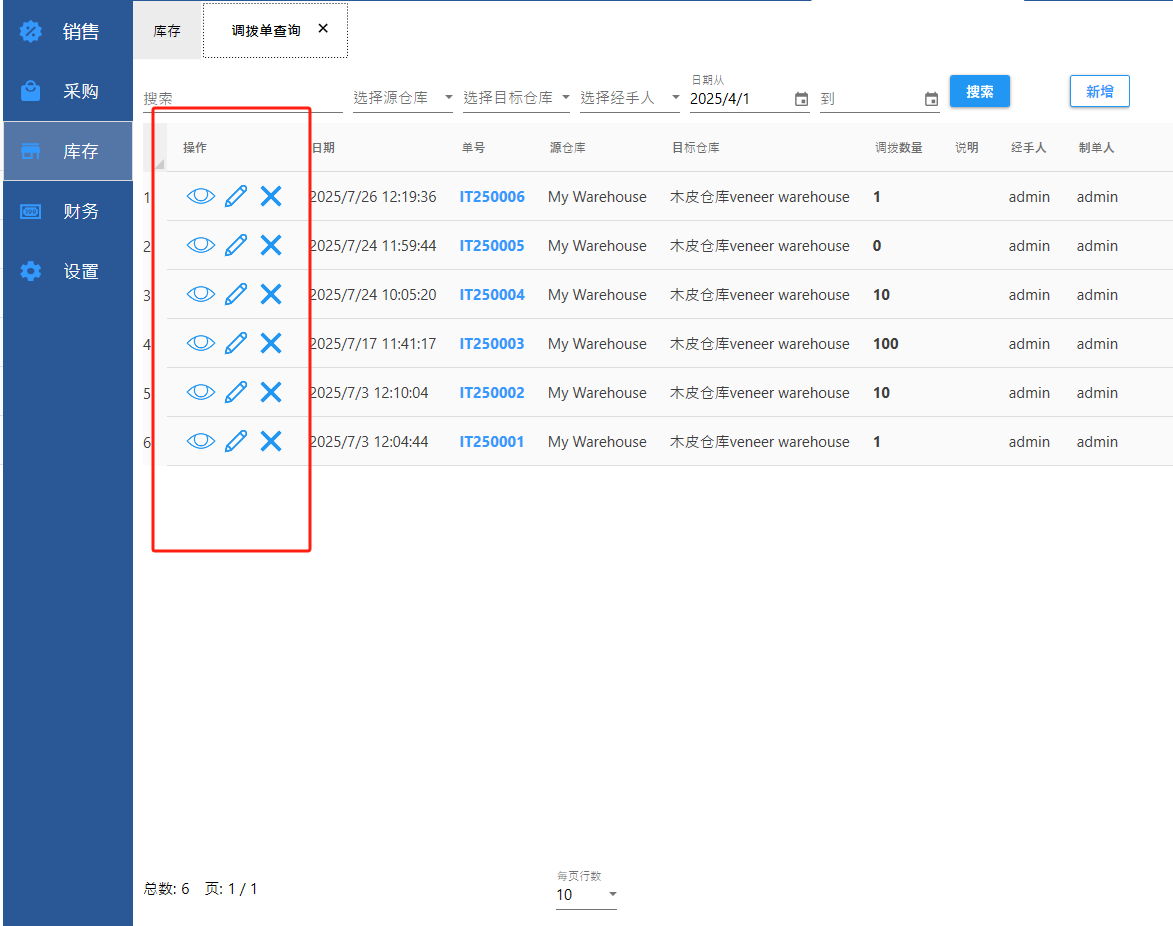Click the 新增 button
The image size is (1173, 926).
[x=1099, y=92]
